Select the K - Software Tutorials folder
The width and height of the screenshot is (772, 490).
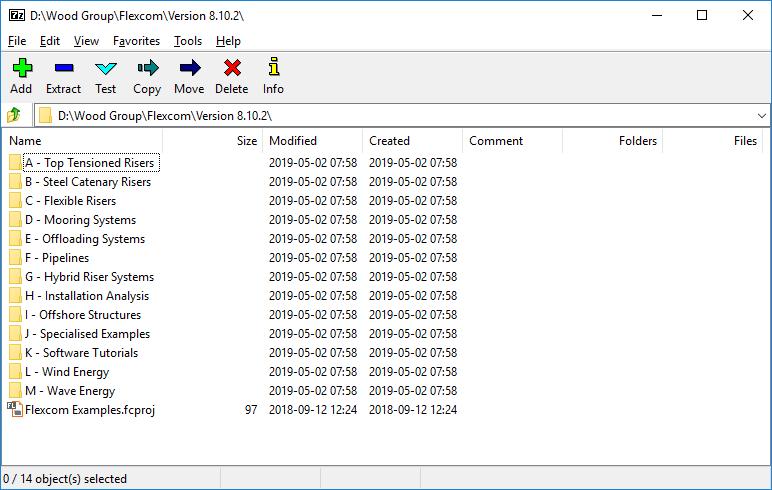coord(81,353)
